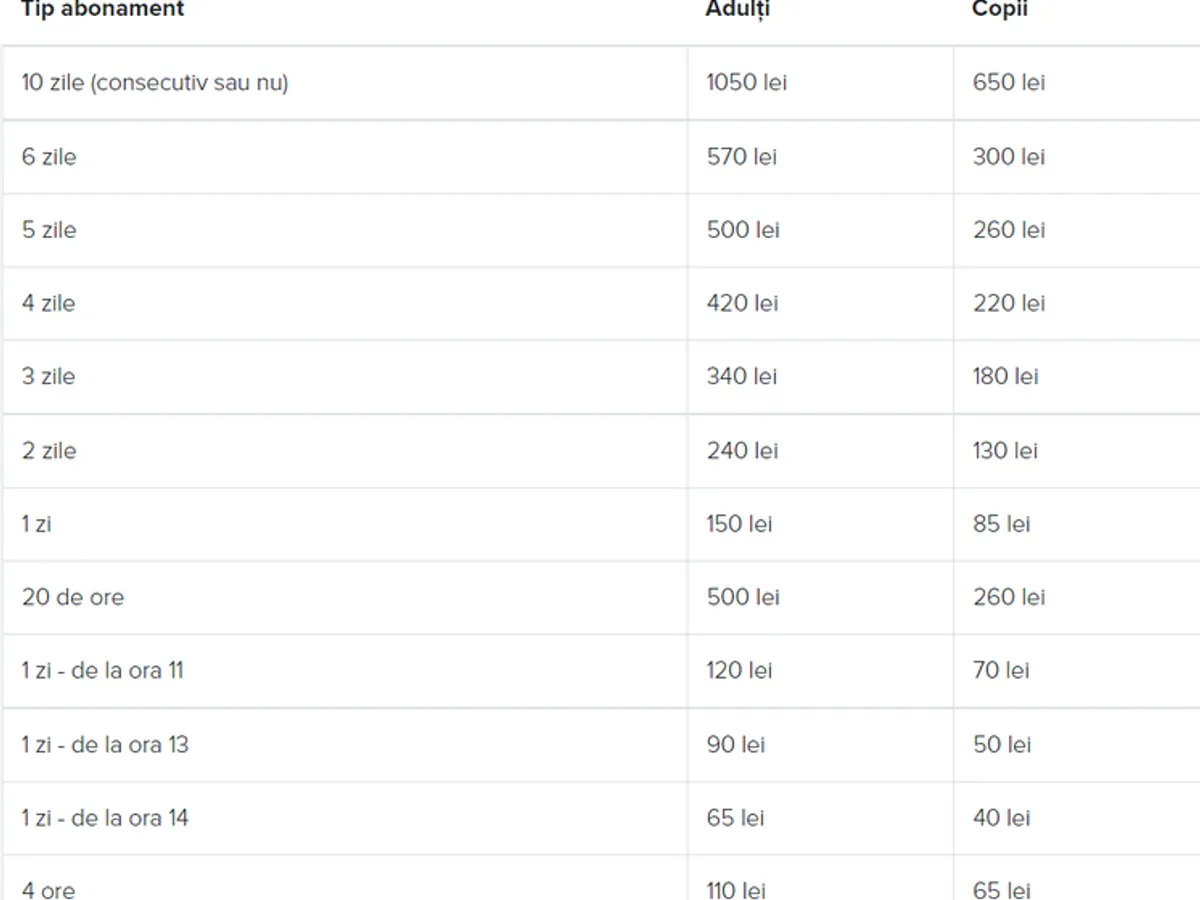Select the 110 lei adult price
The width and height of the screenshot is (1200, 900).
735,889
